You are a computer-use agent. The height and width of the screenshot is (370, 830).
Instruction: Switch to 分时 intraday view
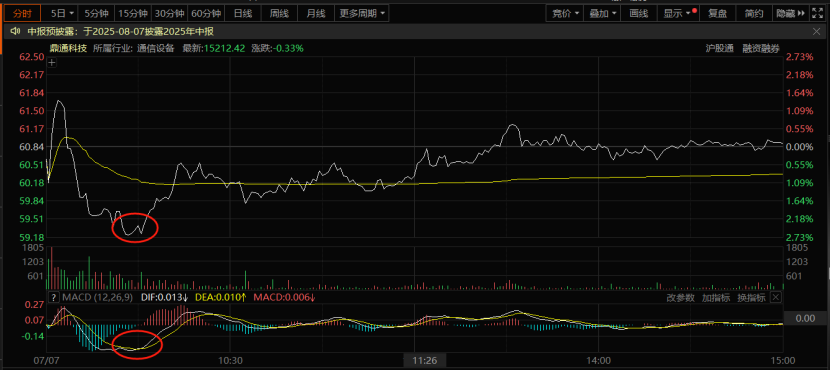click(x=22, y=14)
